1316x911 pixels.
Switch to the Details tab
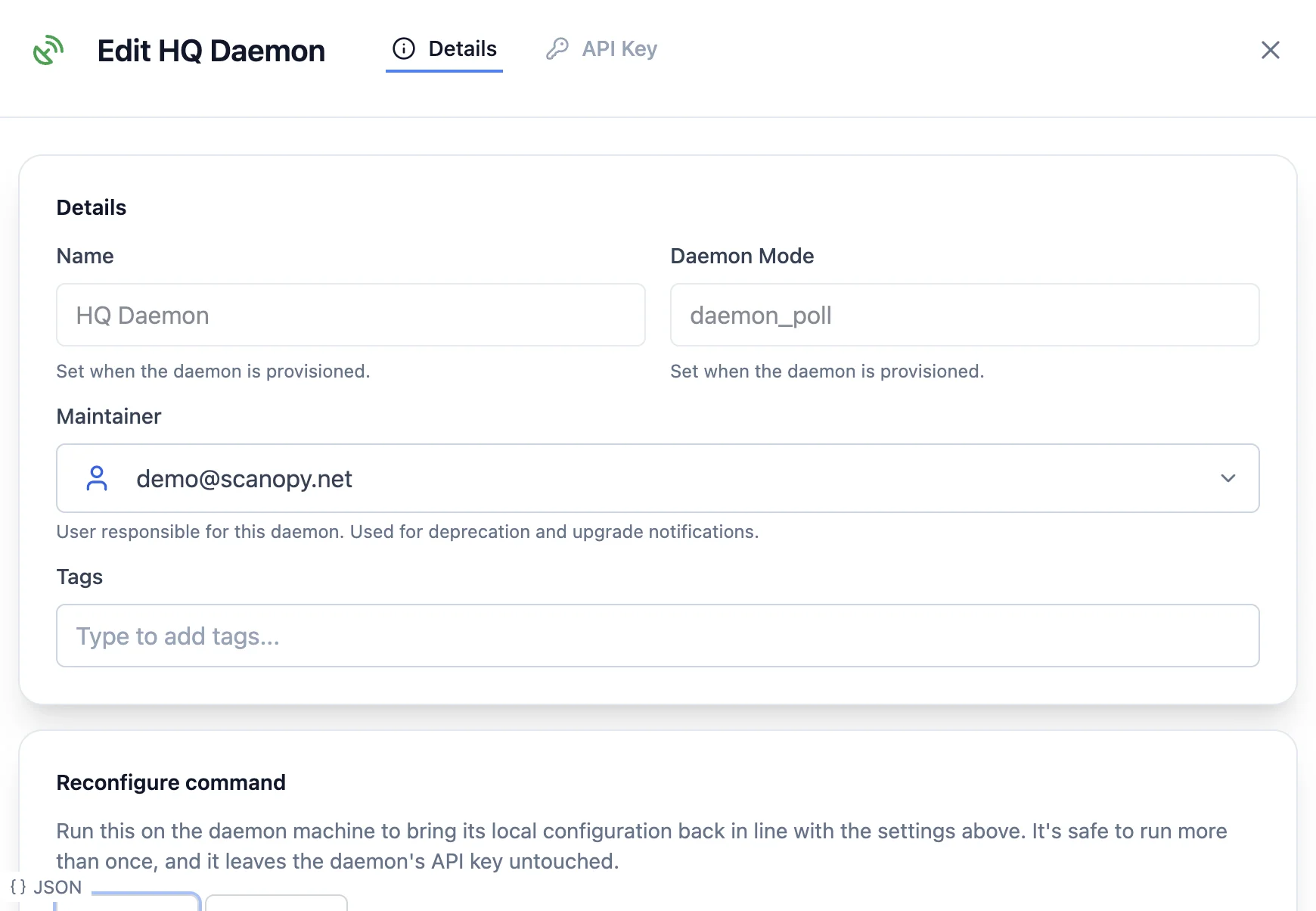click(445, 49)
